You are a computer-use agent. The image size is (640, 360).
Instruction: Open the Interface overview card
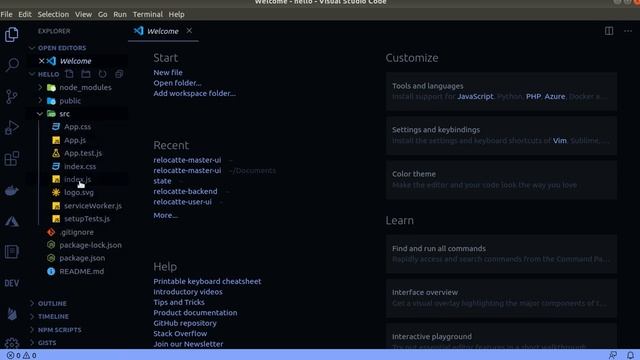[501, 298]
